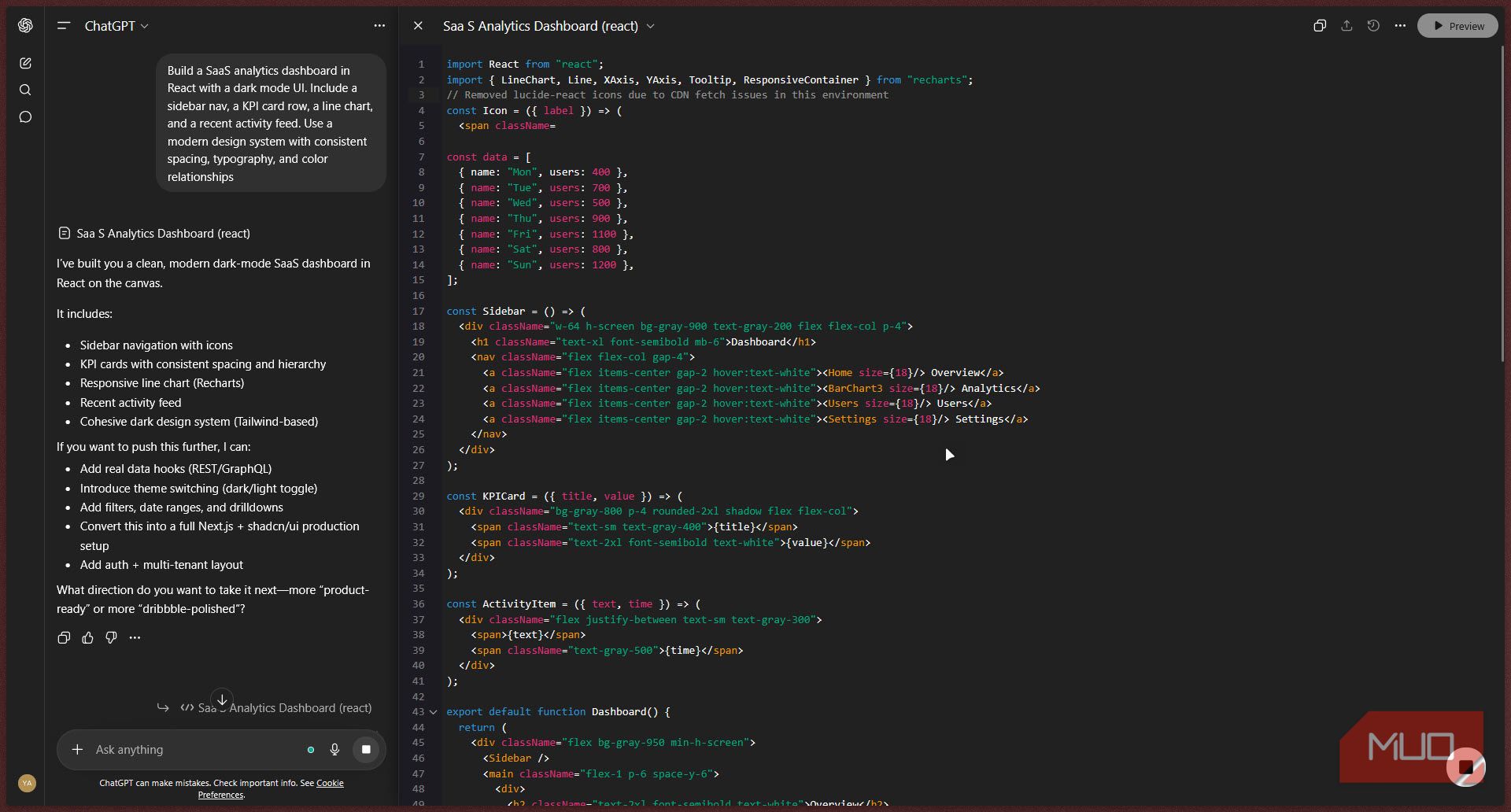Click 'const ActivityItem' code text
The width and height of the screenshot is (1511, 812).
(x=501, y=604)
